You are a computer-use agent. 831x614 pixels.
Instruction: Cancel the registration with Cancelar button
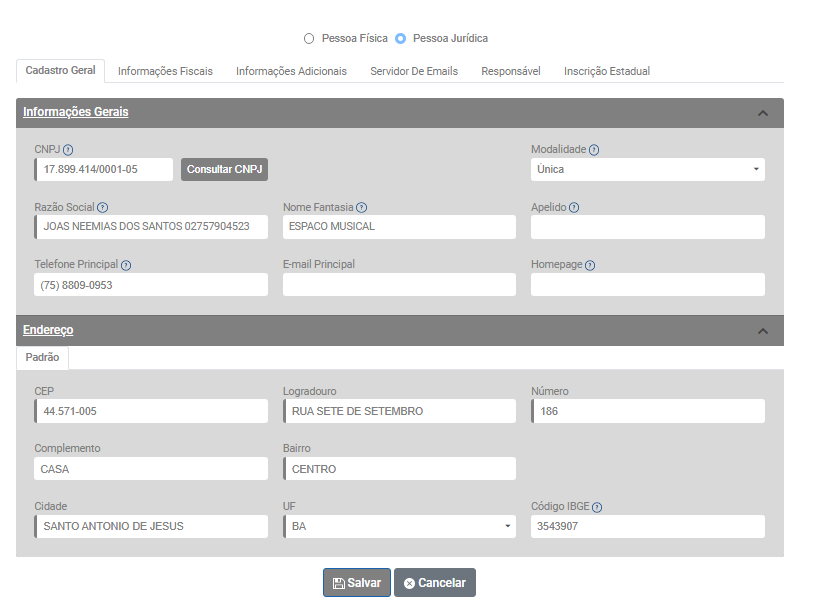click(x=435, y=583)
